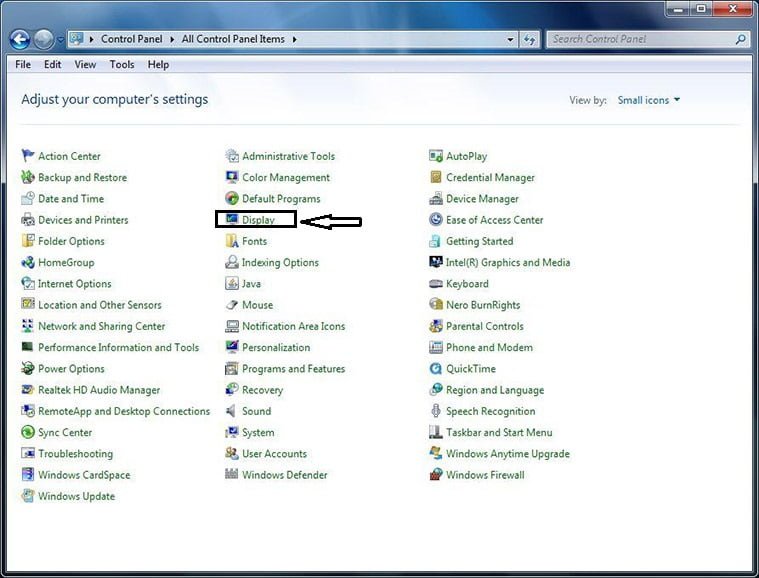Click the HomeGroup icon
This screenshot has width=759, height=578.
[x=28, y=262]
